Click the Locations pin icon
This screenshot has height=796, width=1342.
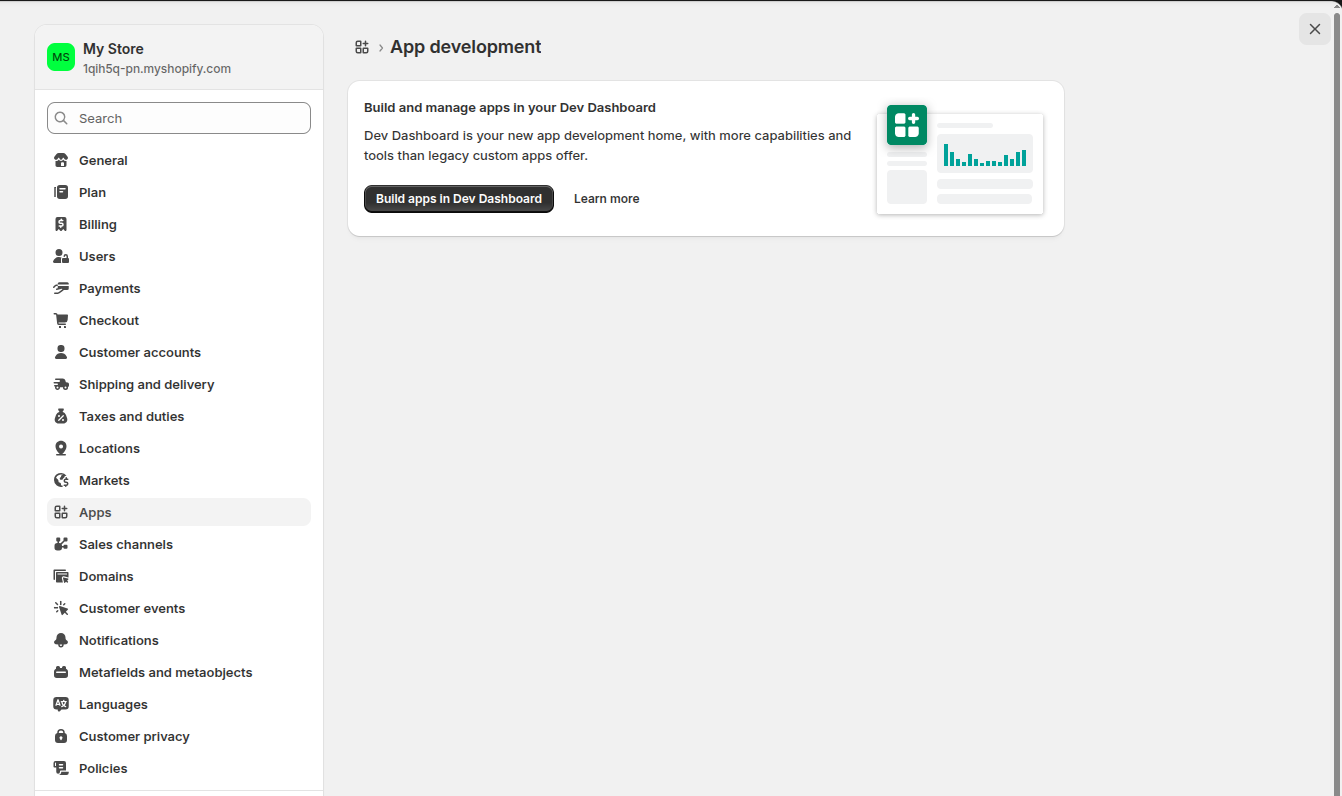pos(61,448)
